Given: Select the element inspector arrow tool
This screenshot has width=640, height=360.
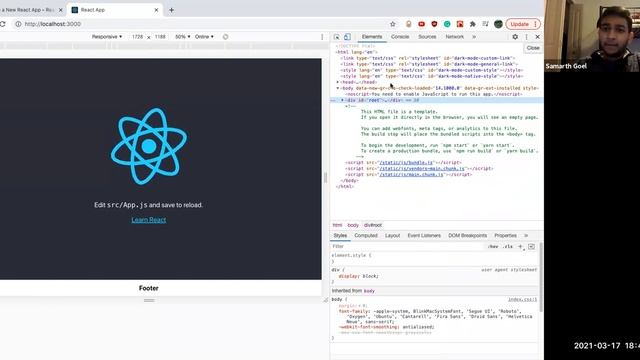Looking at the screenshot, I should coord(336,37).
